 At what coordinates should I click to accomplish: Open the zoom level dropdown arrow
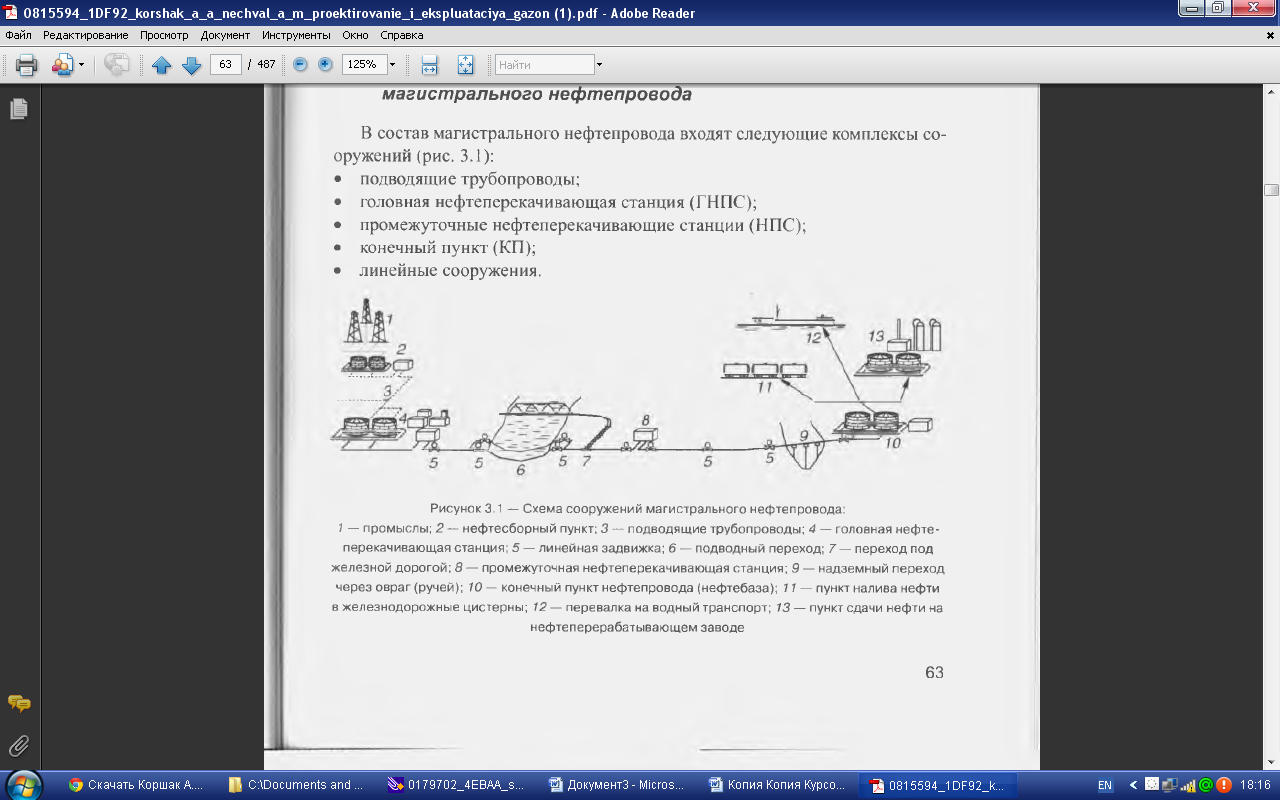pyautogui.click(x=392, y=65)
